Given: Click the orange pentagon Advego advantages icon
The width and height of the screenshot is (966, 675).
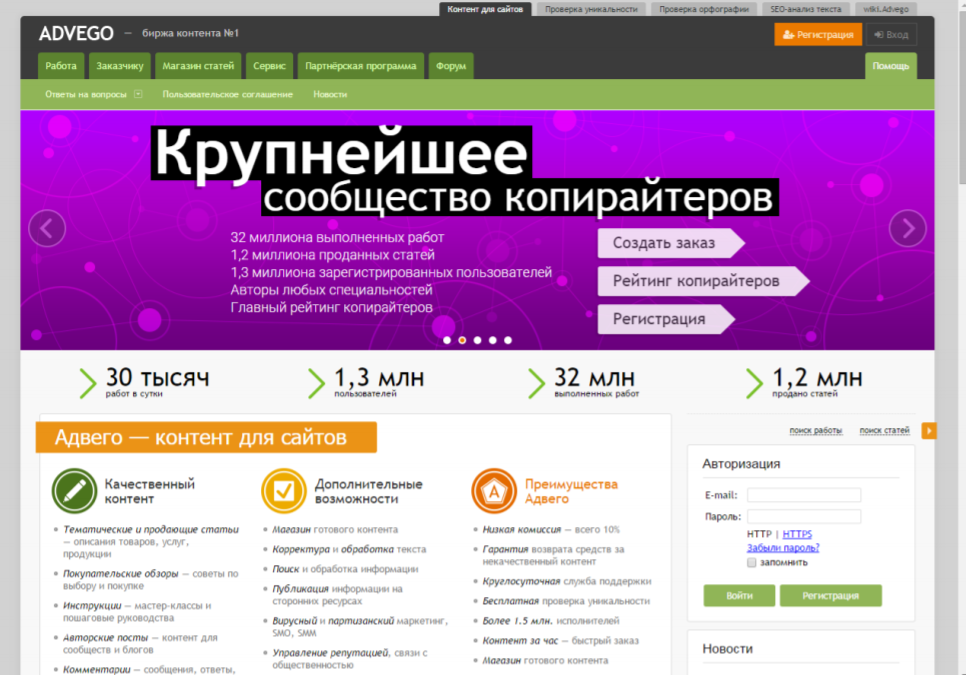Looking at the screenshot, I should (494, 491).
